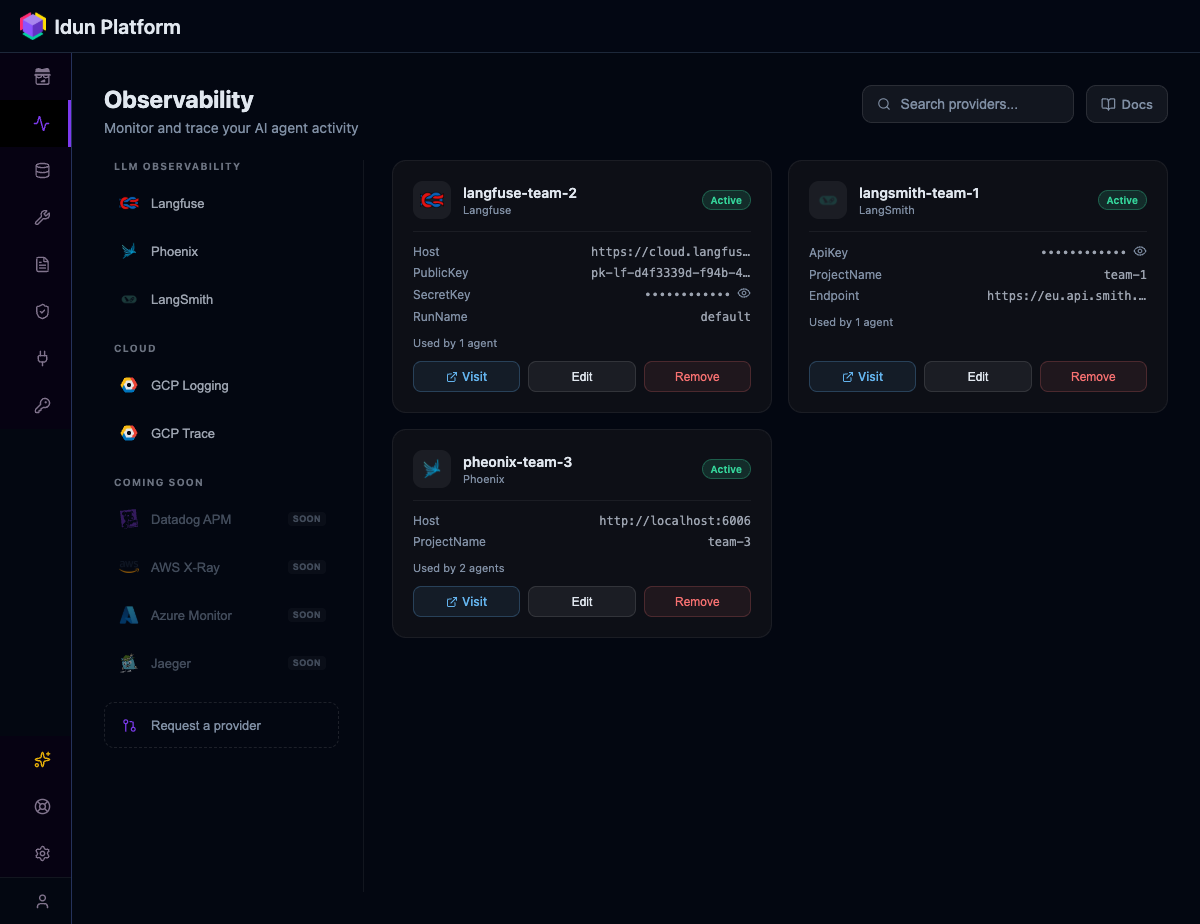
Task: Select GCP Logging in the provider list
Action: point(221,386)
